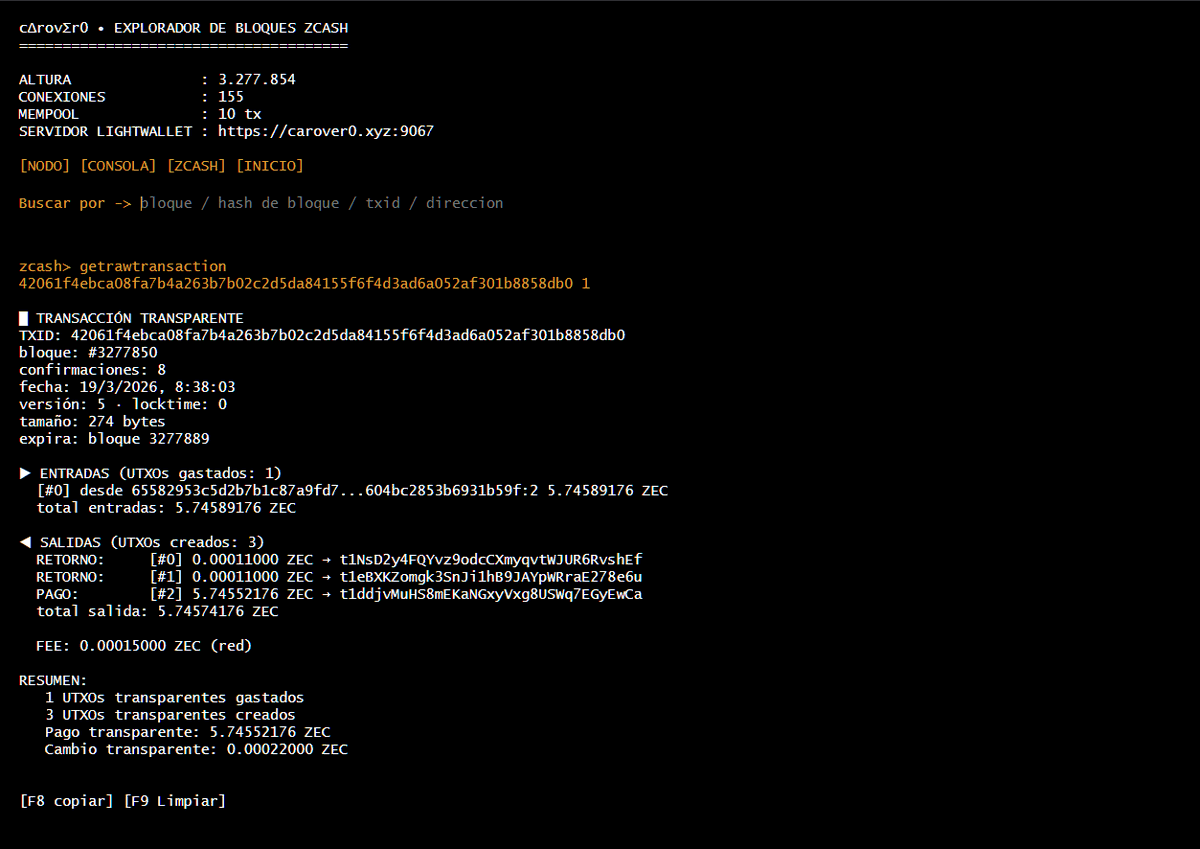Viewport: 1200px width, 849px height.
Task: Click the ENTRADAS section triangle marker
Action: click(x=25, y=473)
